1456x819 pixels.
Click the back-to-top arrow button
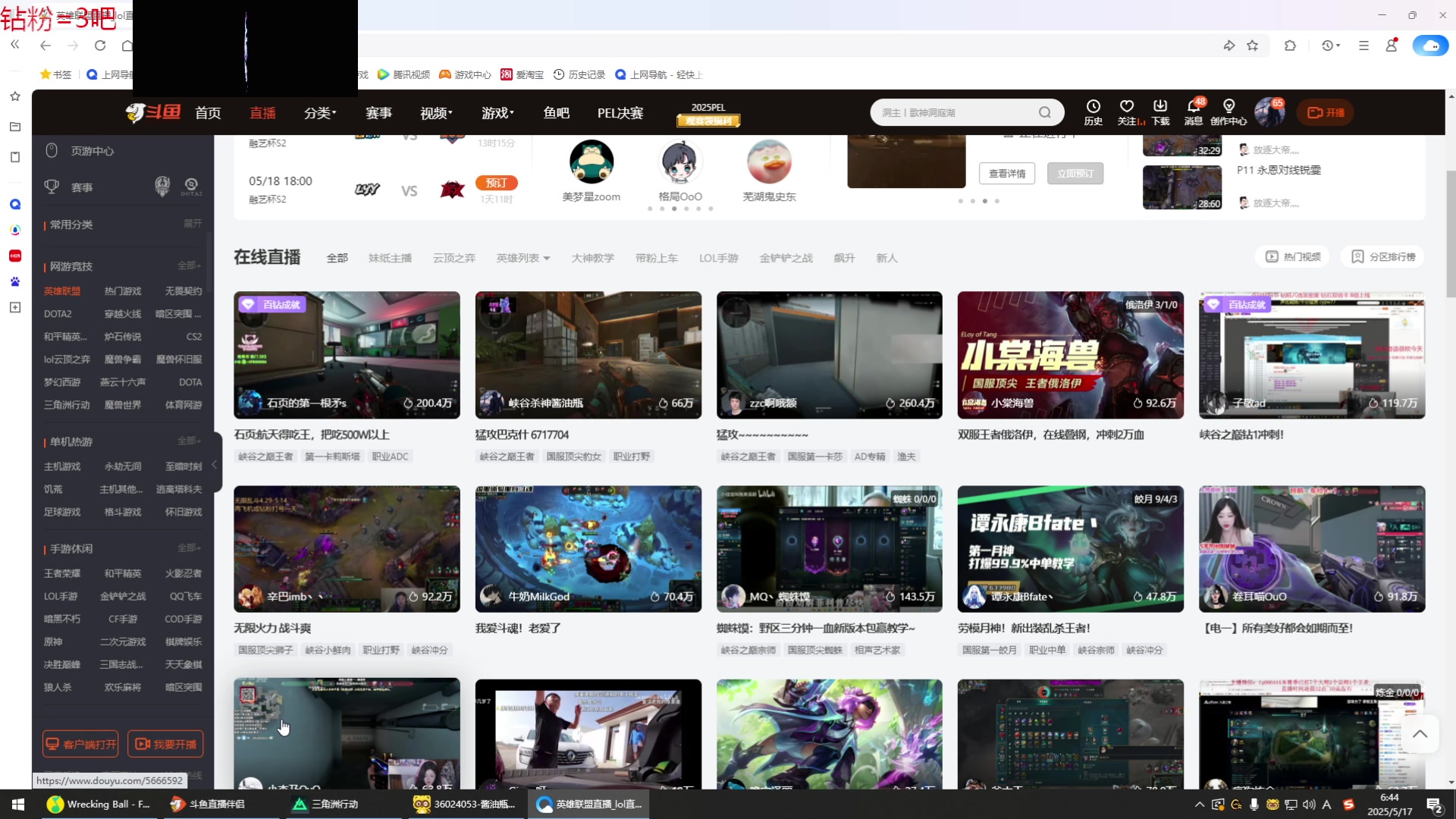1420,733
